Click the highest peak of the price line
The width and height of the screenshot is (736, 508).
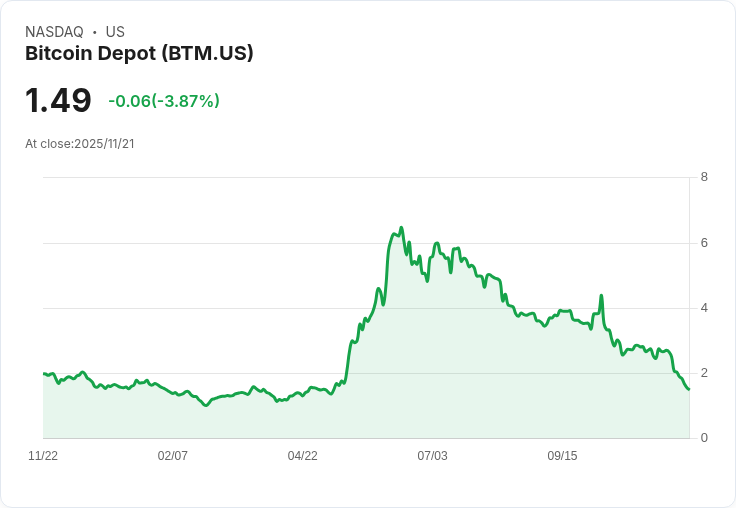pyautogui.click(x=401, y=228)
